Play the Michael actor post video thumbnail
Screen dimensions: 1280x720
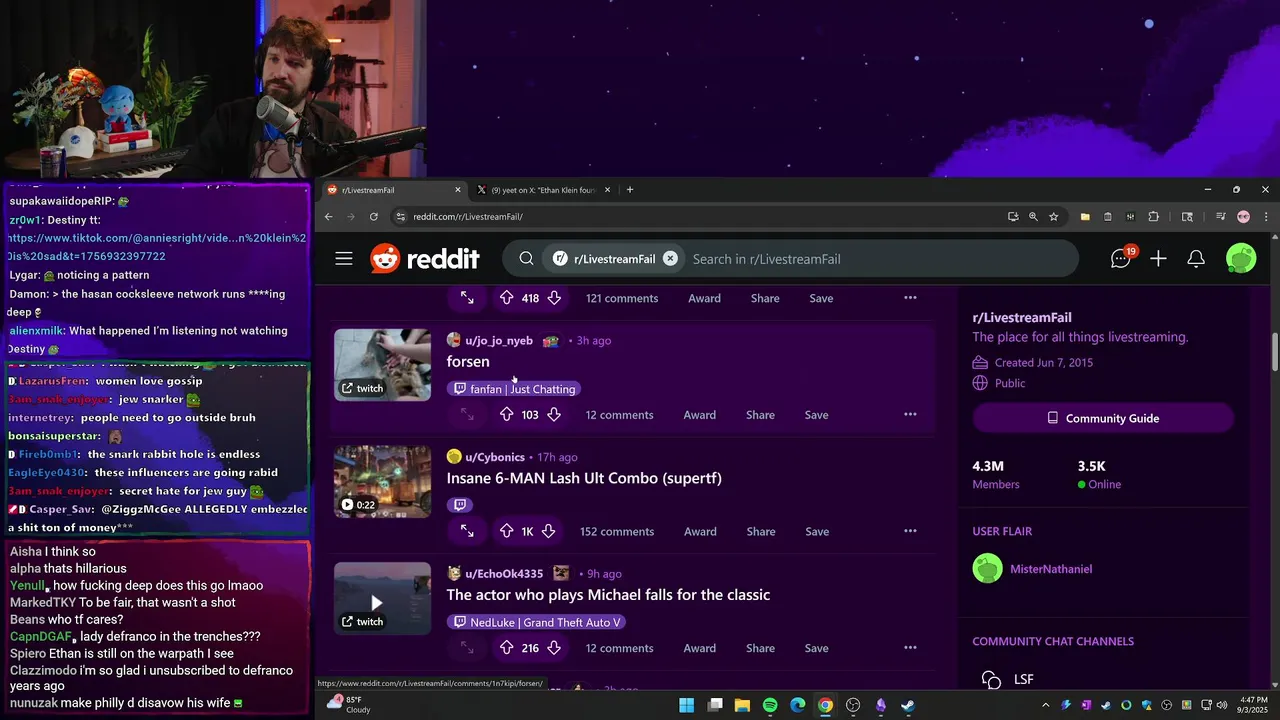point(382,598)
